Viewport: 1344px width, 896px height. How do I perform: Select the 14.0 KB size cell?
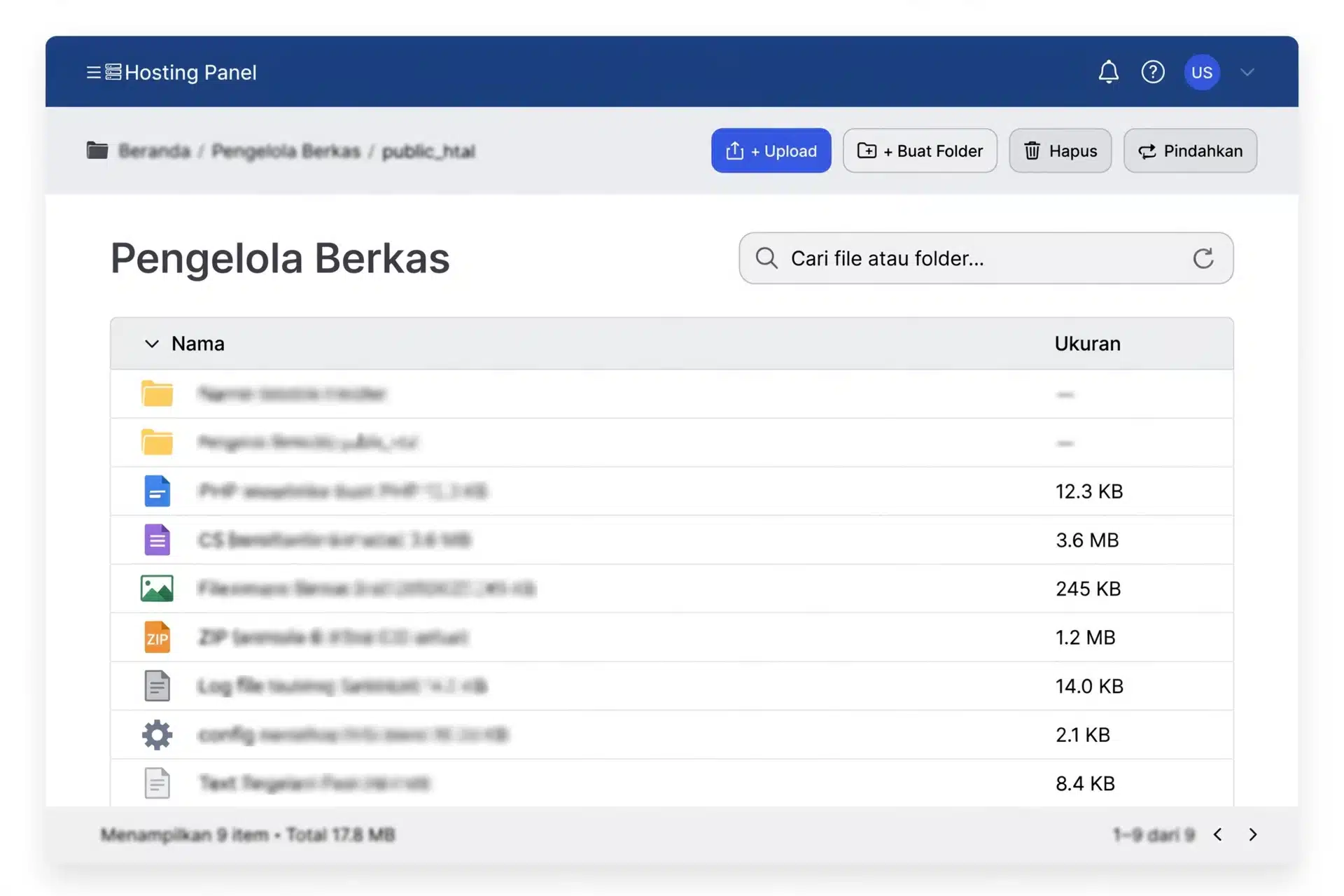(1089, 686)
